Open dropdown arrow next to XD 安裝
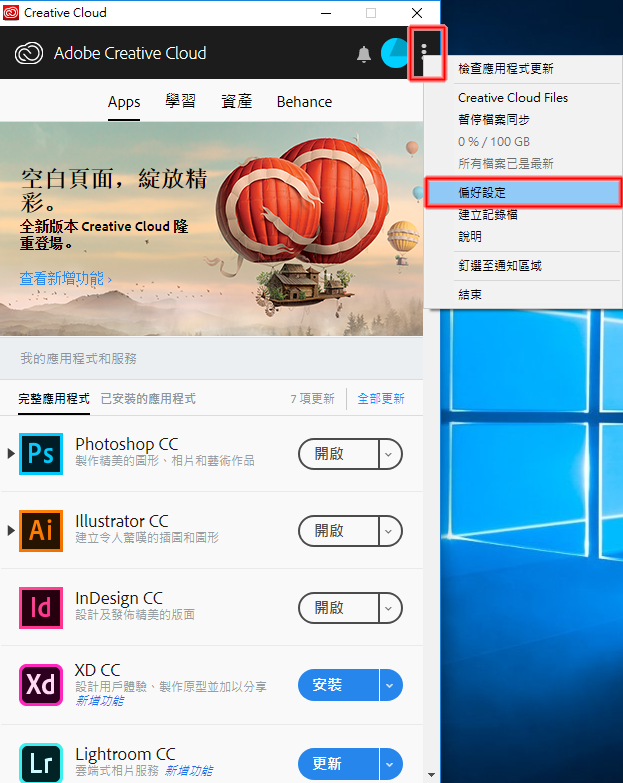The height and width of the screenshot is (783, 623). [x=390, y=685]
